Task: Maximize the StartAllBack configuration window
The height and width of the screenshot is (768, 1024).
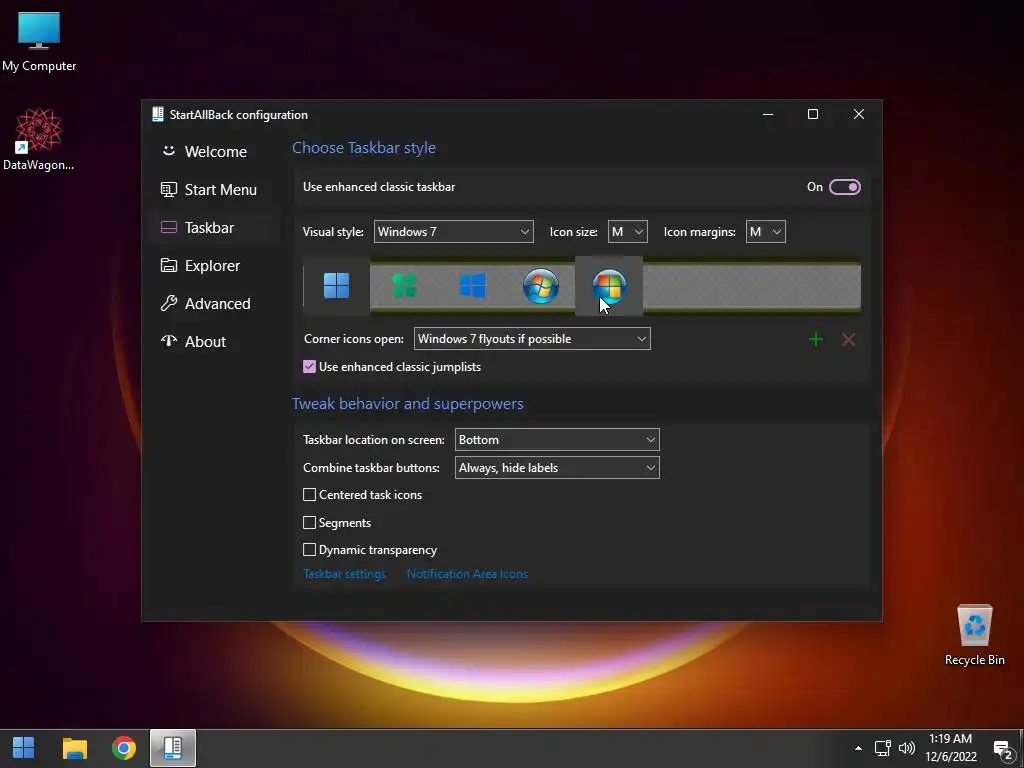Action: pos(813,114)
